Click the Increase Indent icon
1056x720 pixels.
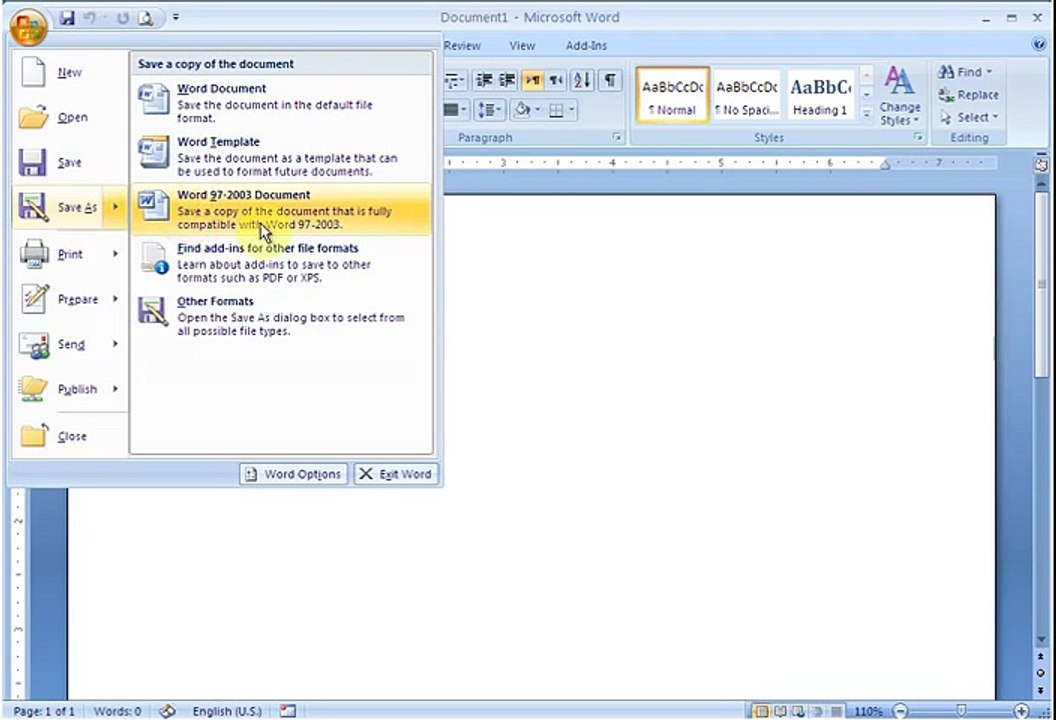click(507, 81)
